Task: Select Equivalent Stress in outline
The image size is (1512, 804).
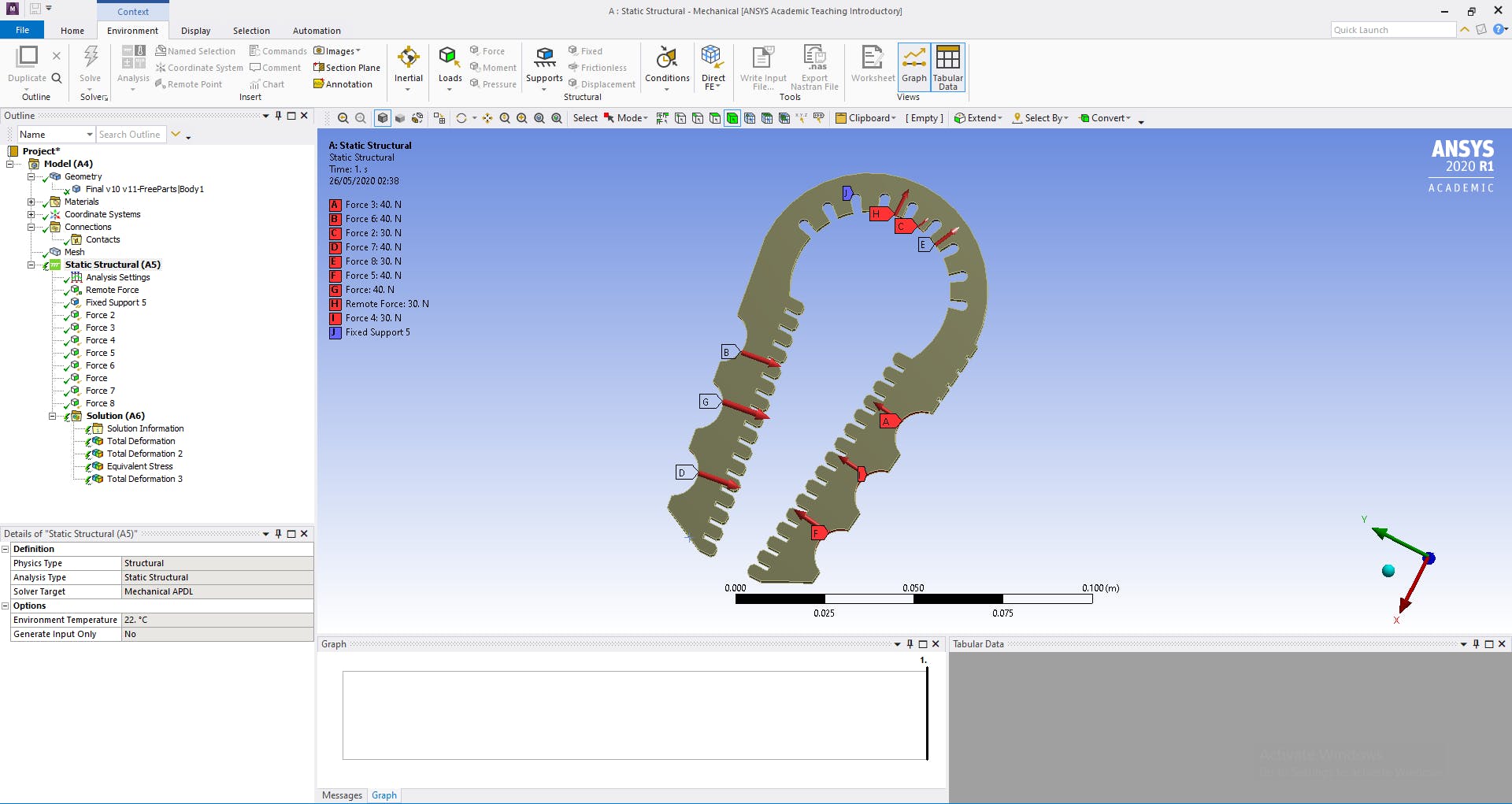Action: pyautogui.click(x=139, y=466)
